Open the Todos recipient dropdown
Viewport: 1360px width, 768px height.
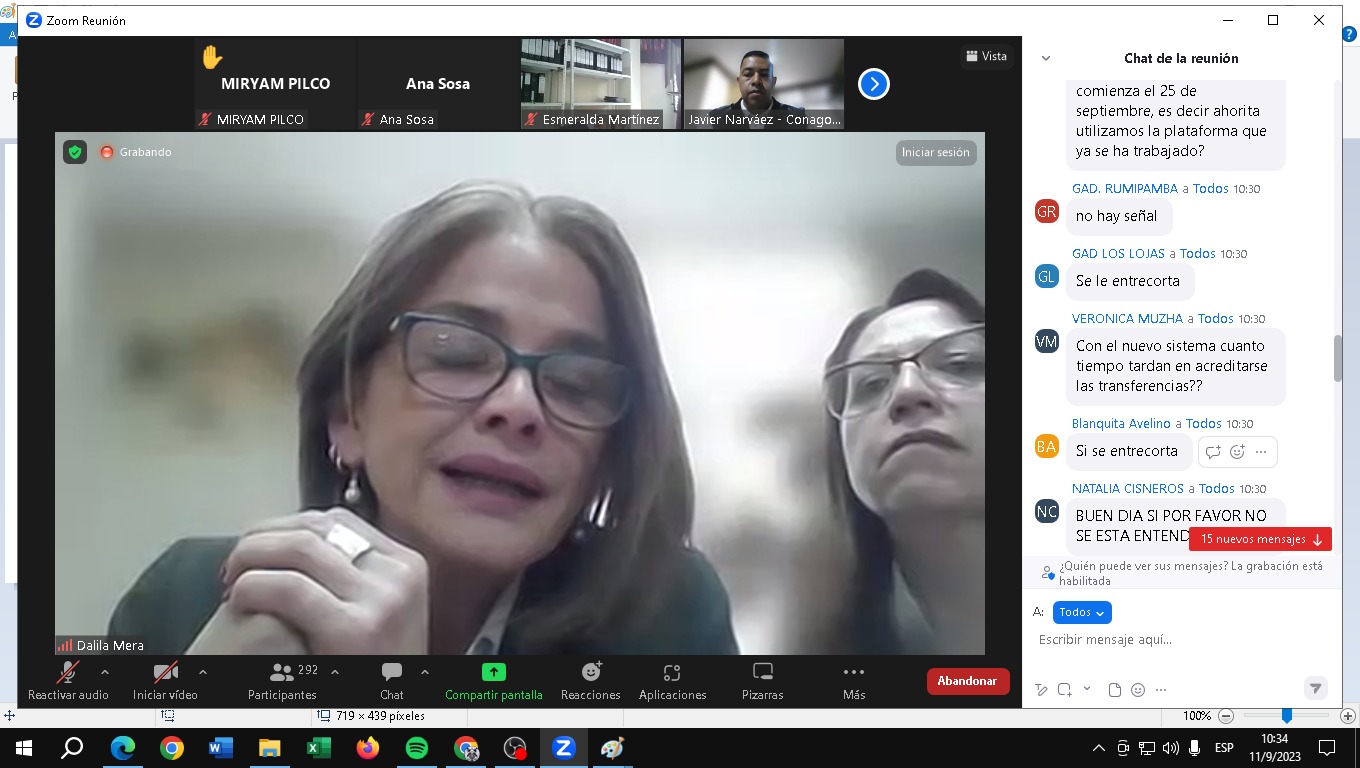(x=1081, y=612)
